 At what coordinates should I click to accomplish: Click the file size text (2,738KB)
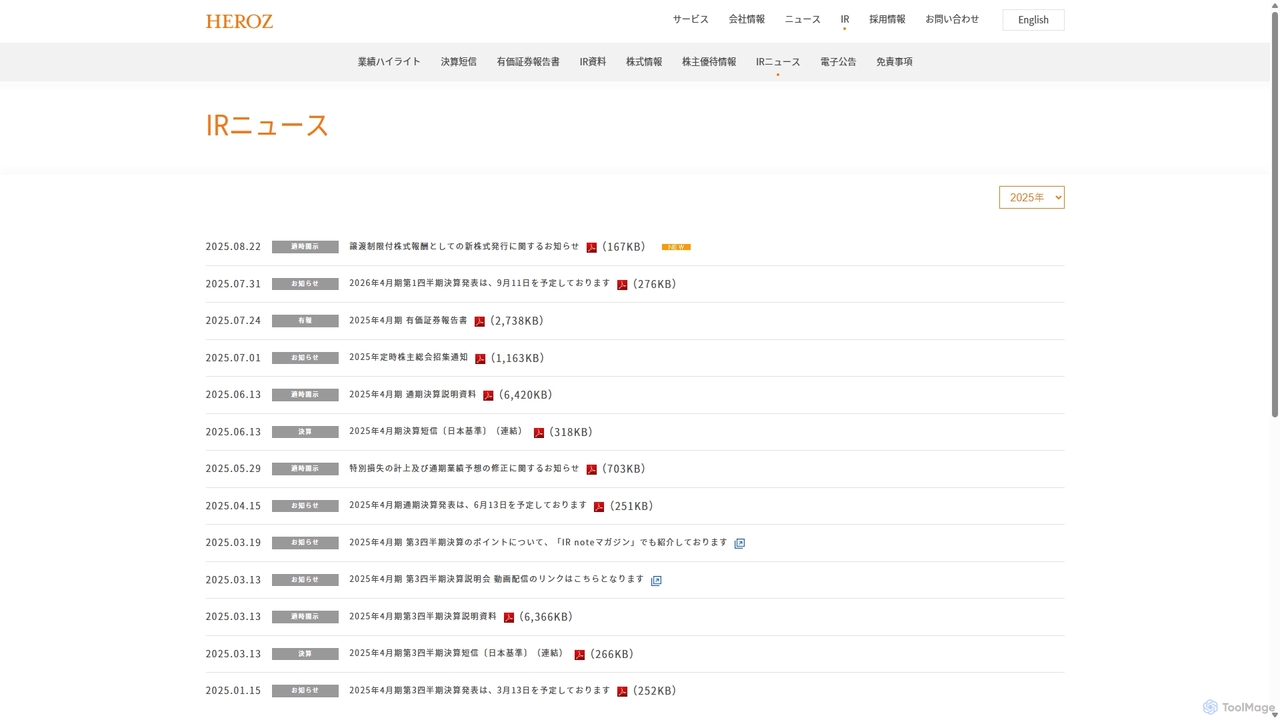click(x=517, y=321)
